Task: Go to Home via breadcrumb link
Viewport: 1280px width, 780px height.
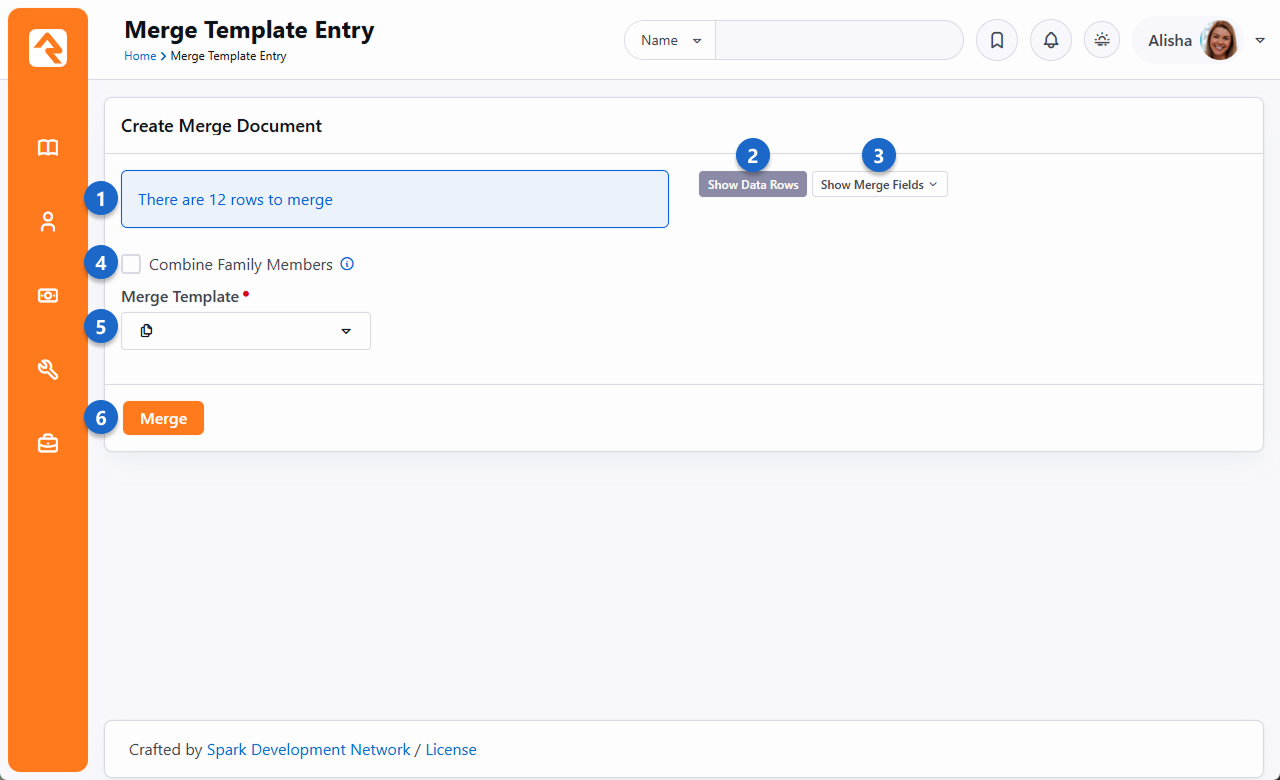Action: (139, 57)
